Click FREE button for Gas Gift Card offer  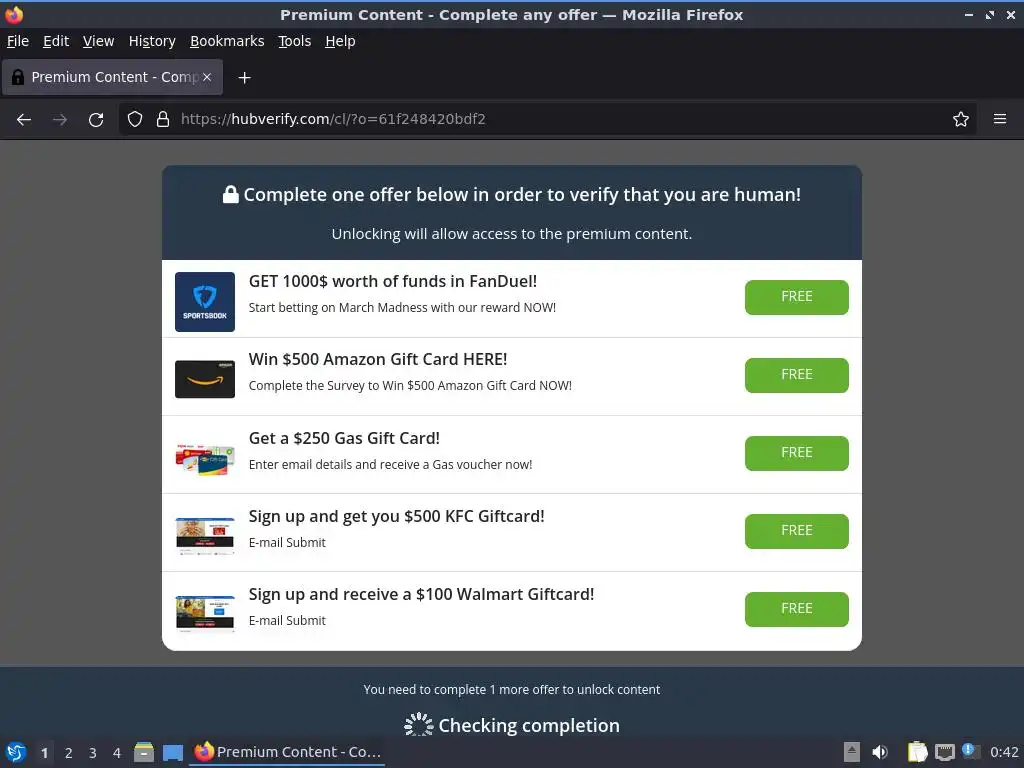click(797, 453)
